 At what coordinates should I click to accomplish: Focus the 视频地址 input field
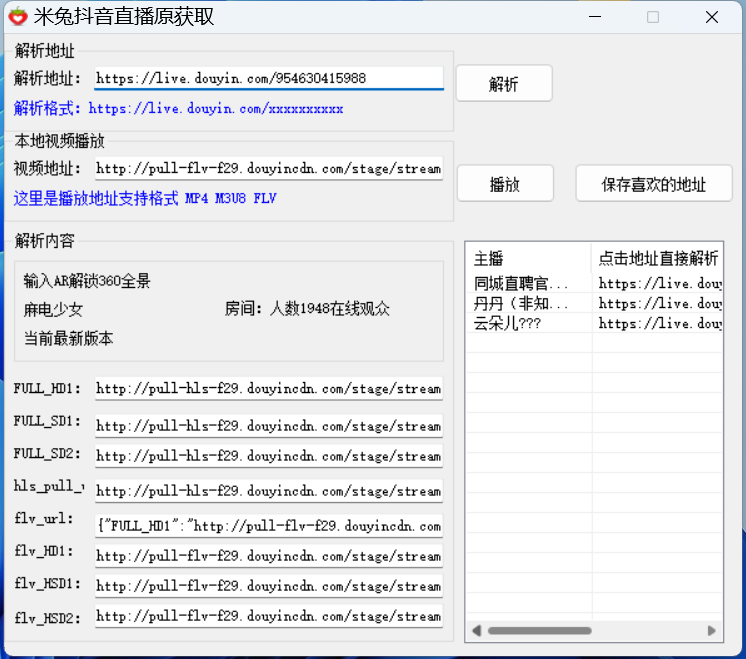[269, 168]
